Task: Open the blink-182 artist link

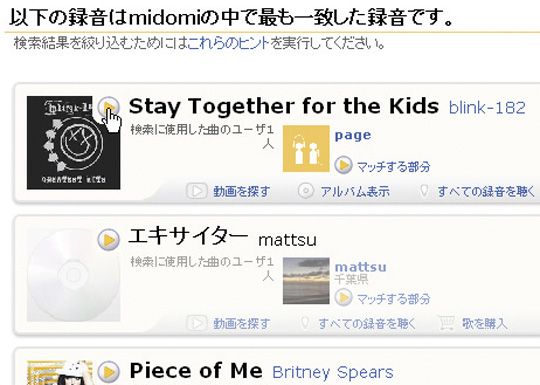Action: pos(487,108)
